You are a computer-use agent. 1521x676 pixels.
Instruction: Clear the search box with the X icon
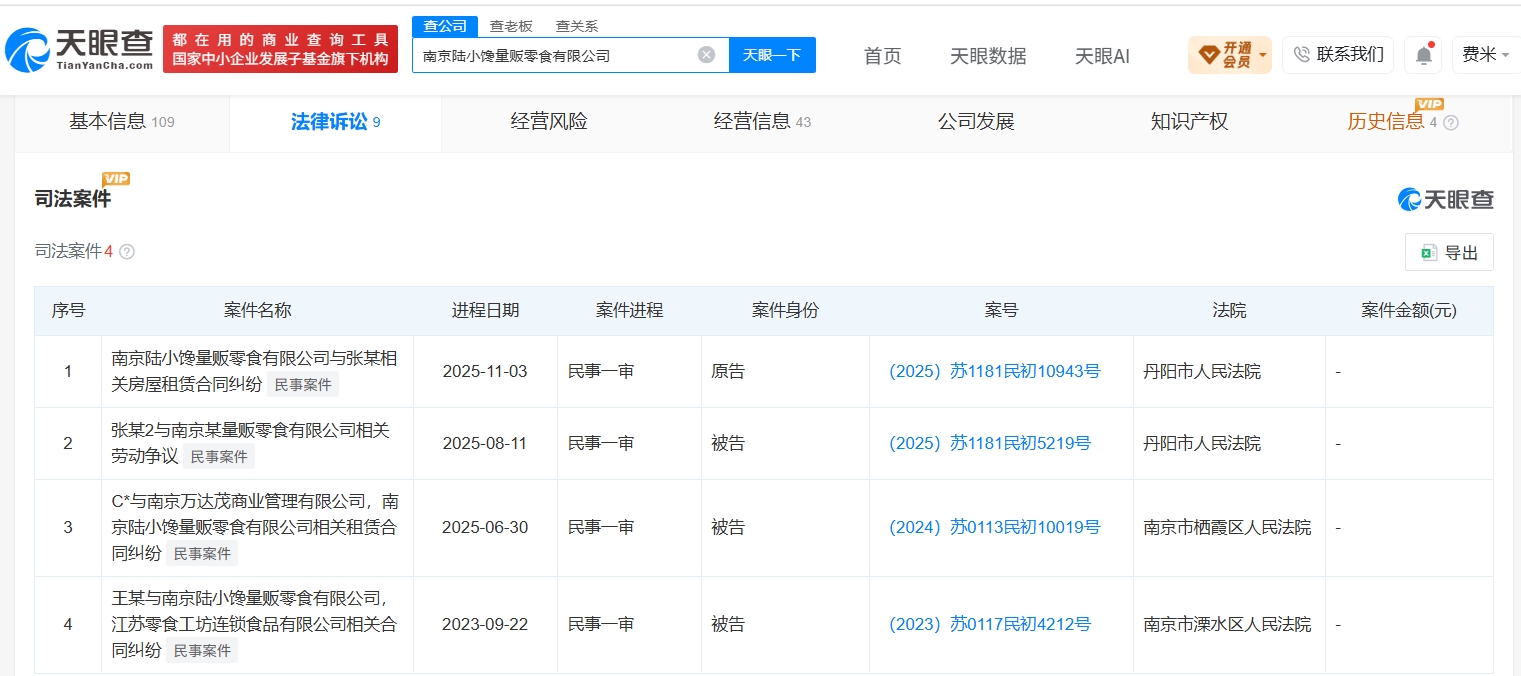tap(706, 55)
